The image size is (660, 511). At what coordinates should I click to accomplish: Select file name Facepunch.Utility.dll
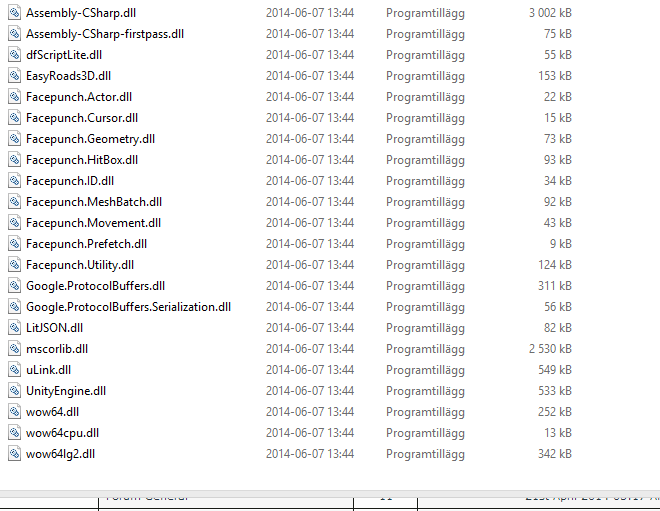[x=80, y=265]
